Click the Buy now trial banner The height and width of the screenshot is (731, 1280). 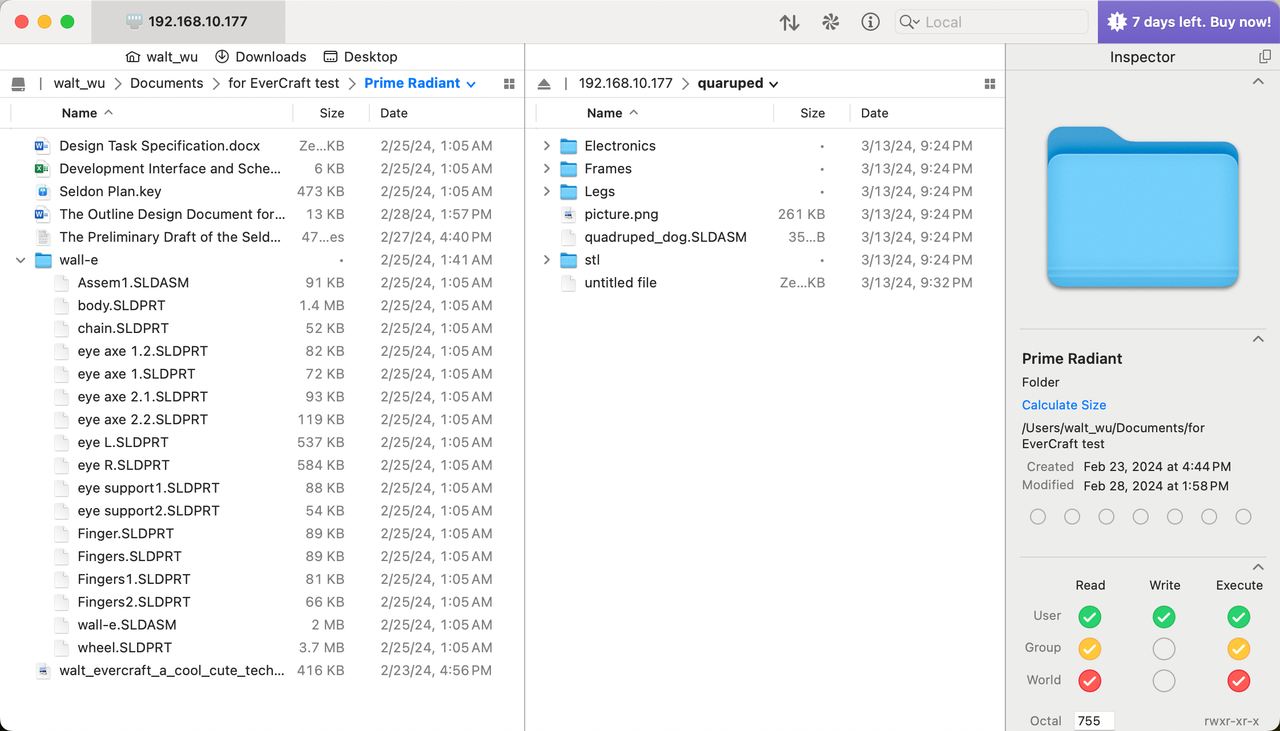click(1186, 21)
